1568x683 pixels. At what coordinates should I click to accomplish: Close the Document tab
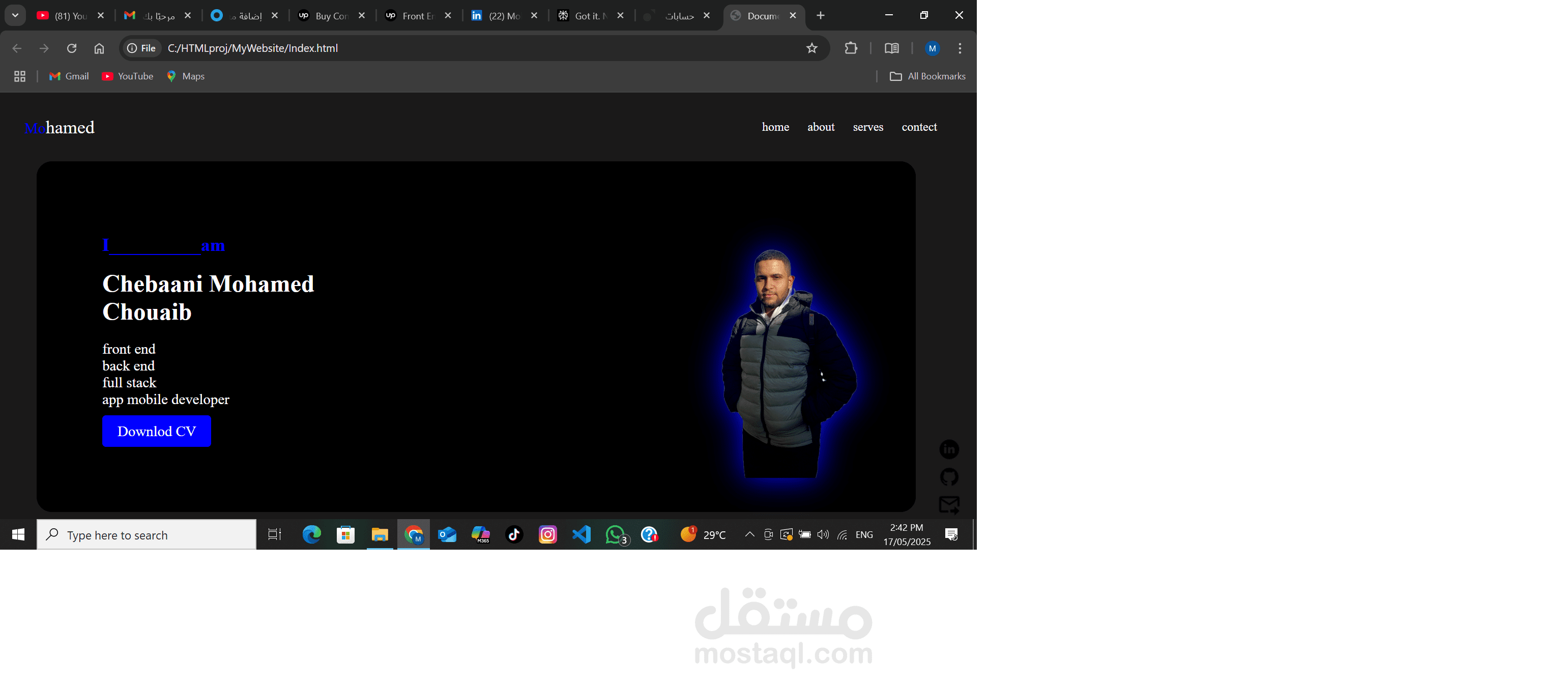click(x=793, y=16)
